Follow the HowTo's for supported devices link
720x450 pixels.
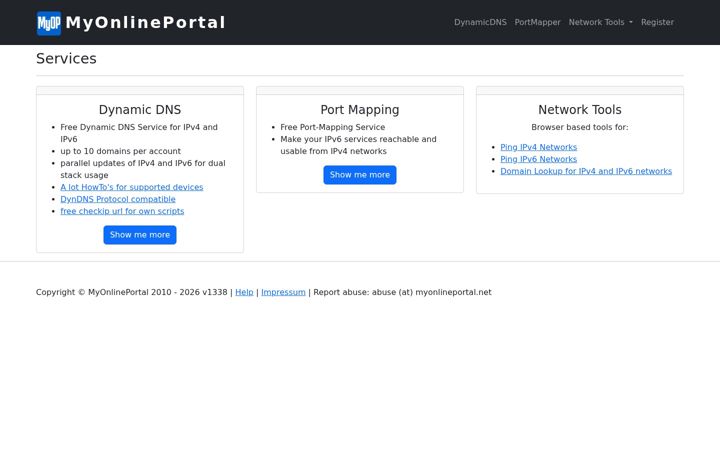click(132, 187)
